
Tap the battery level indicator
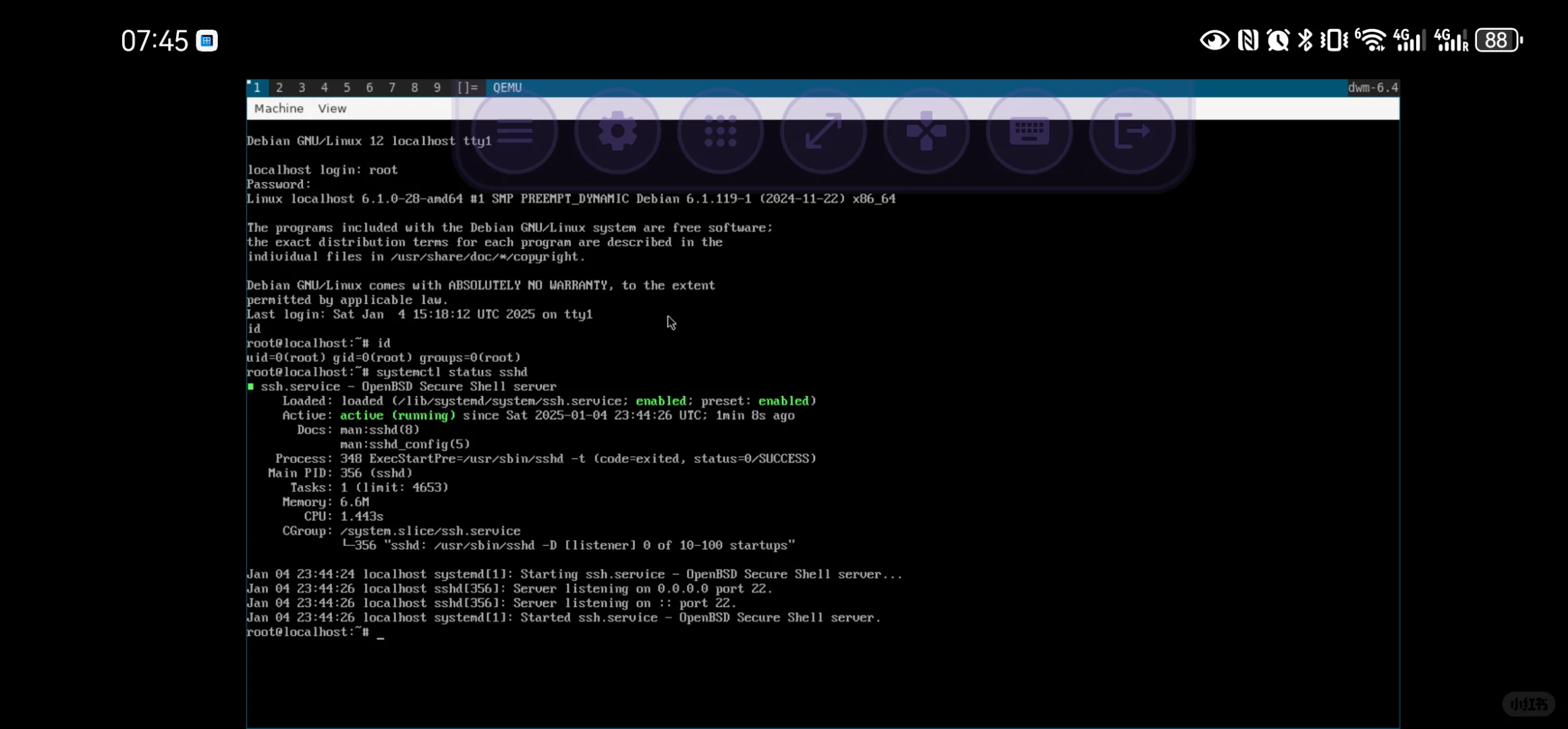(1497, 40)
